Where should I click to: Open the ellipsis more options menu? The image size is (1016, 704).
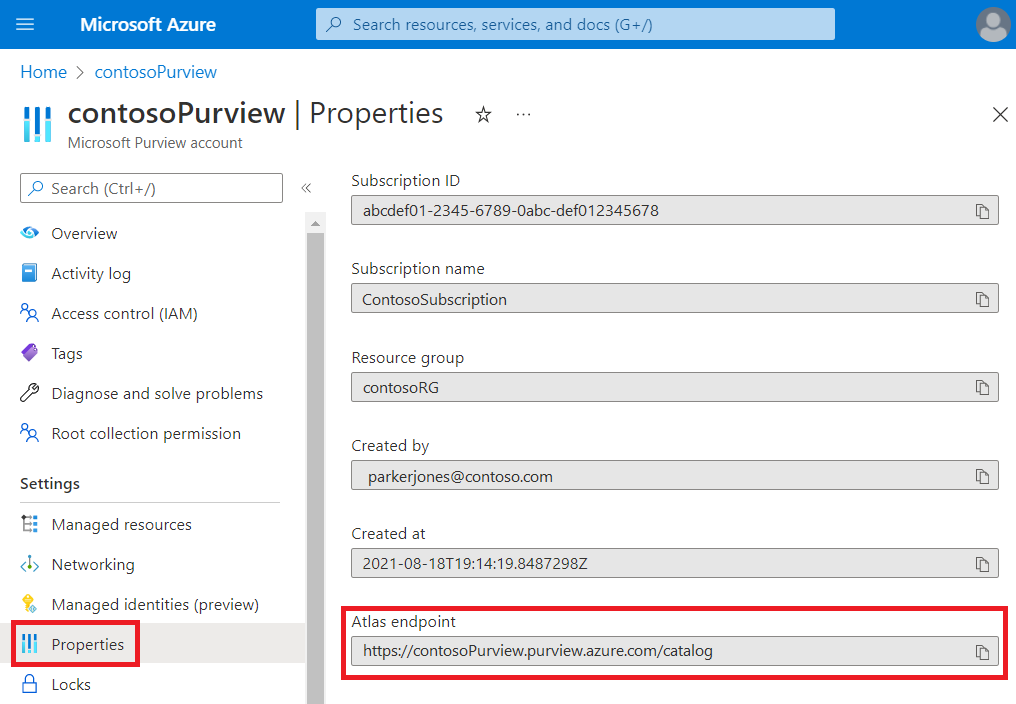click(523, 115)
